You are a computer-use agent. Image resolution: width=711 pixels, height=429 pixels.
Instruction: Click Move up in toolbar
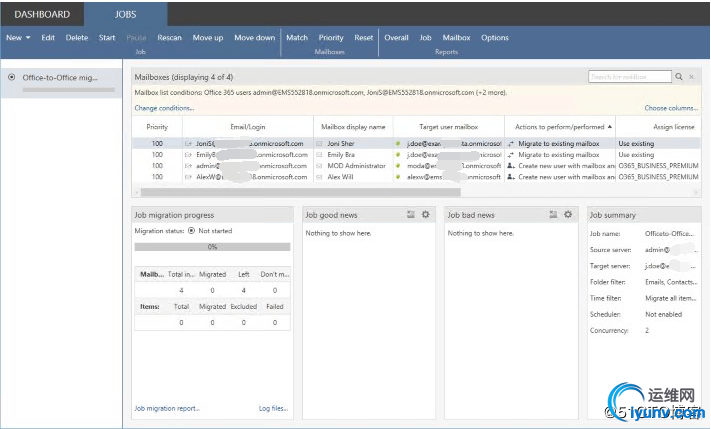[x=208, y=38]
